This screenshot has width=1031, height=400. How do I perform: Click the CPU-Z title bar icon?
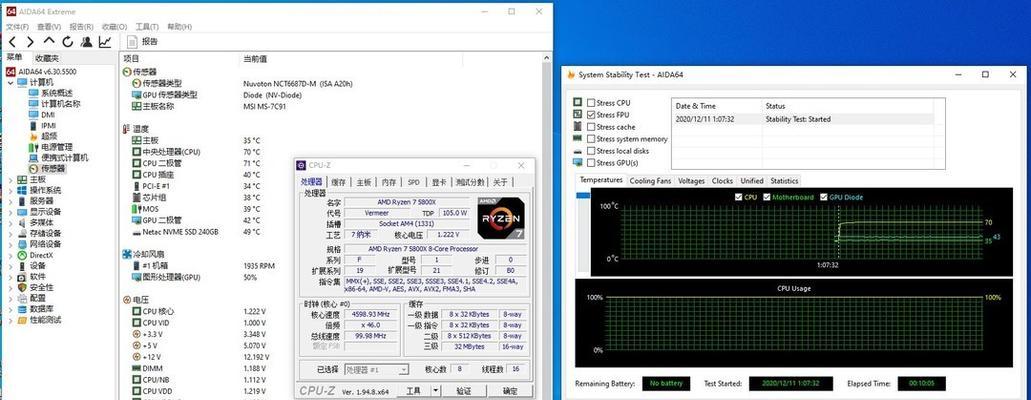301,165
